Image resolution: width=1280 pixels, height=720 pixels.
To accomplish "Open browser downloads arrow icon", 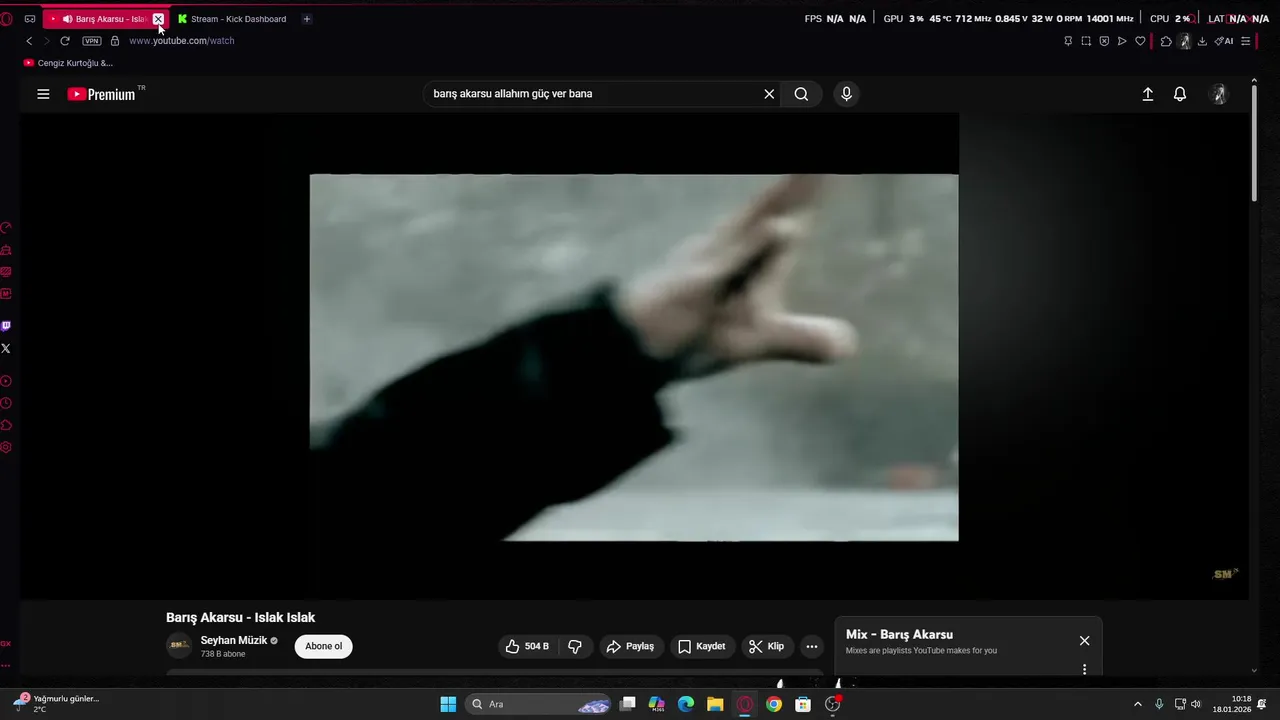I will point(1202,41).
